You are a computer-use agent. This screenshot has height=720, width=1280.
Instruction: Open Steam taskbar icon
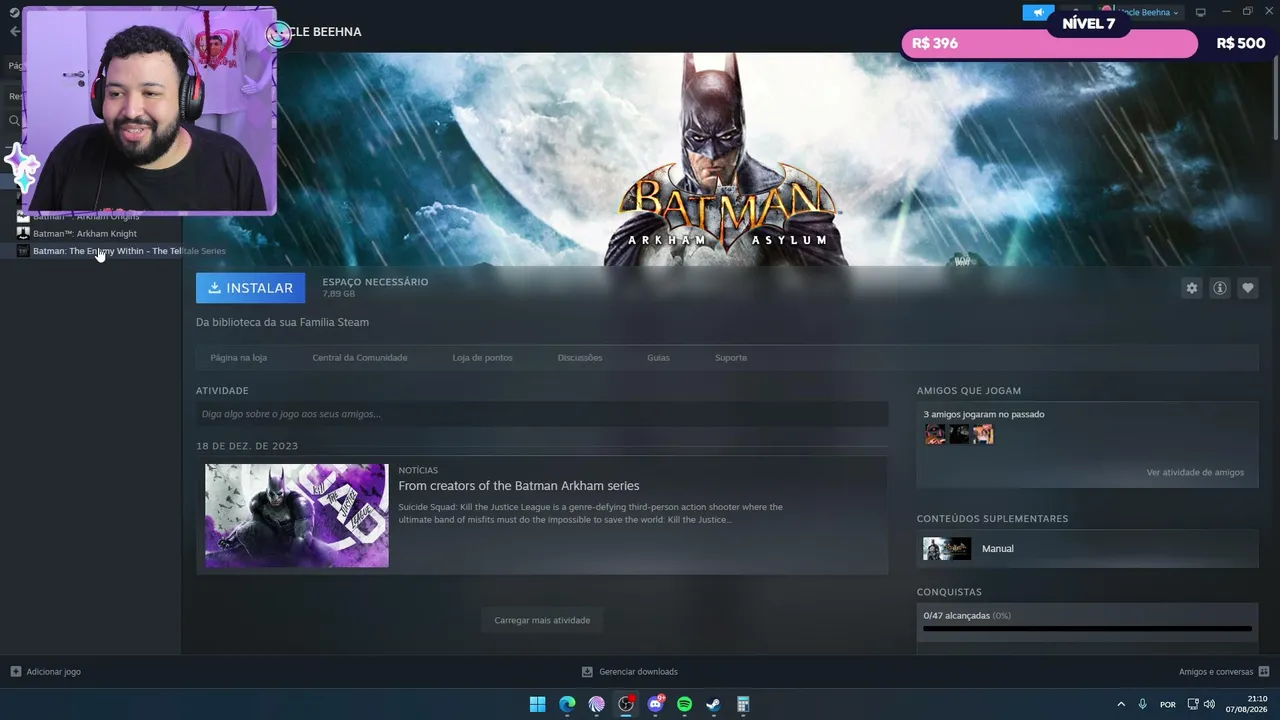(x=713, y=704)
